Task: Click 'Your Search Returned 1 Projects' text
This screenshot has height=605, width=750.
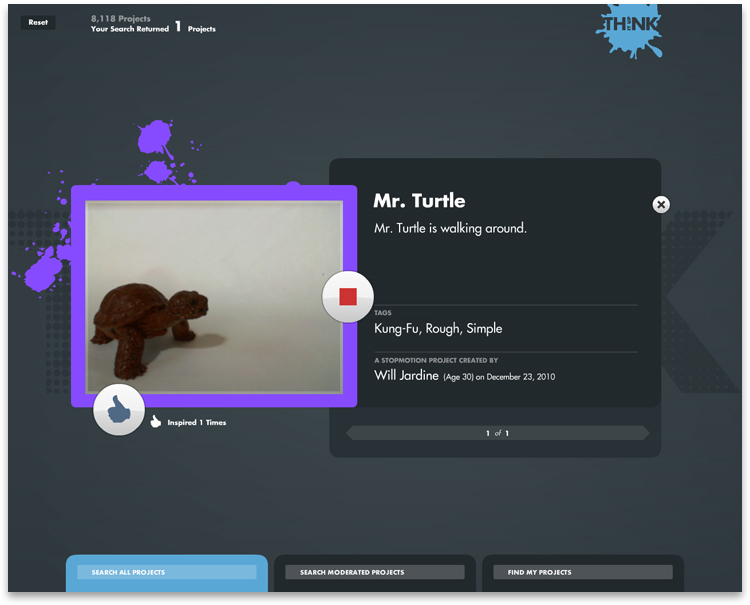Action: pos(153,27)
